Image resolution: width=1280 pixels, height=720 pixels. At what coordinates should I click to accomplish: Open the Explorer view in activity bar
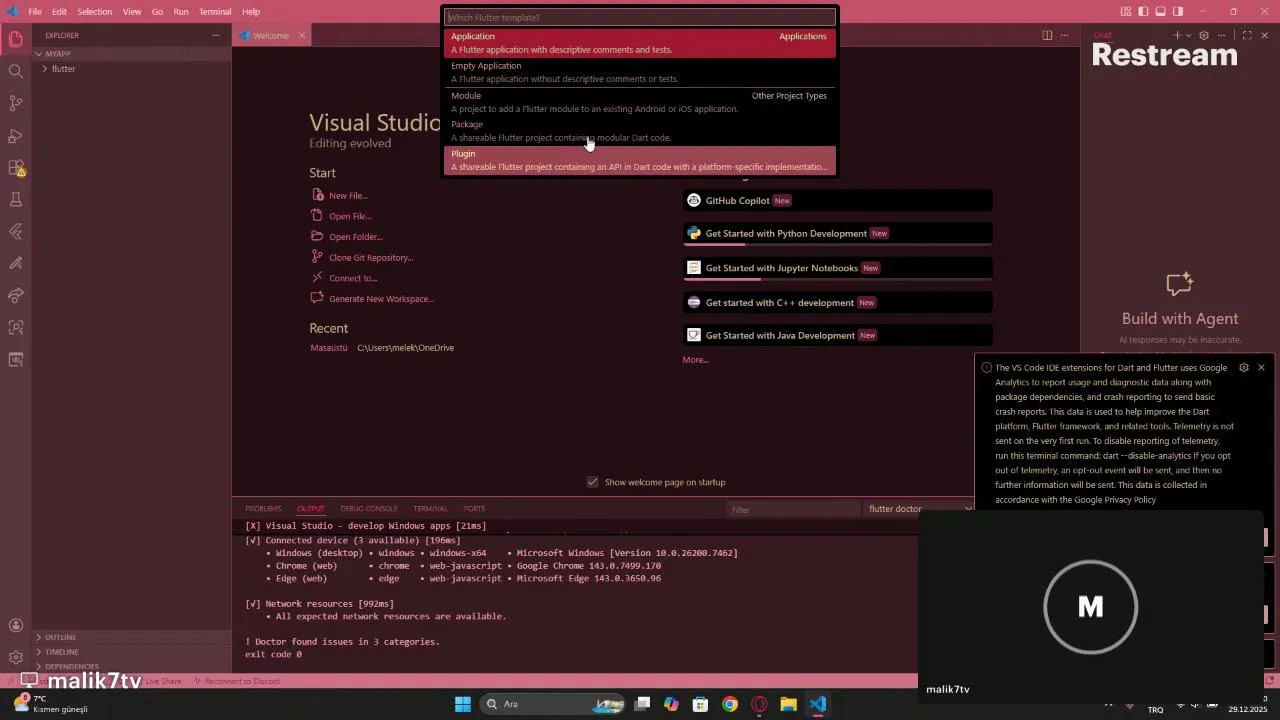[16, 39]
